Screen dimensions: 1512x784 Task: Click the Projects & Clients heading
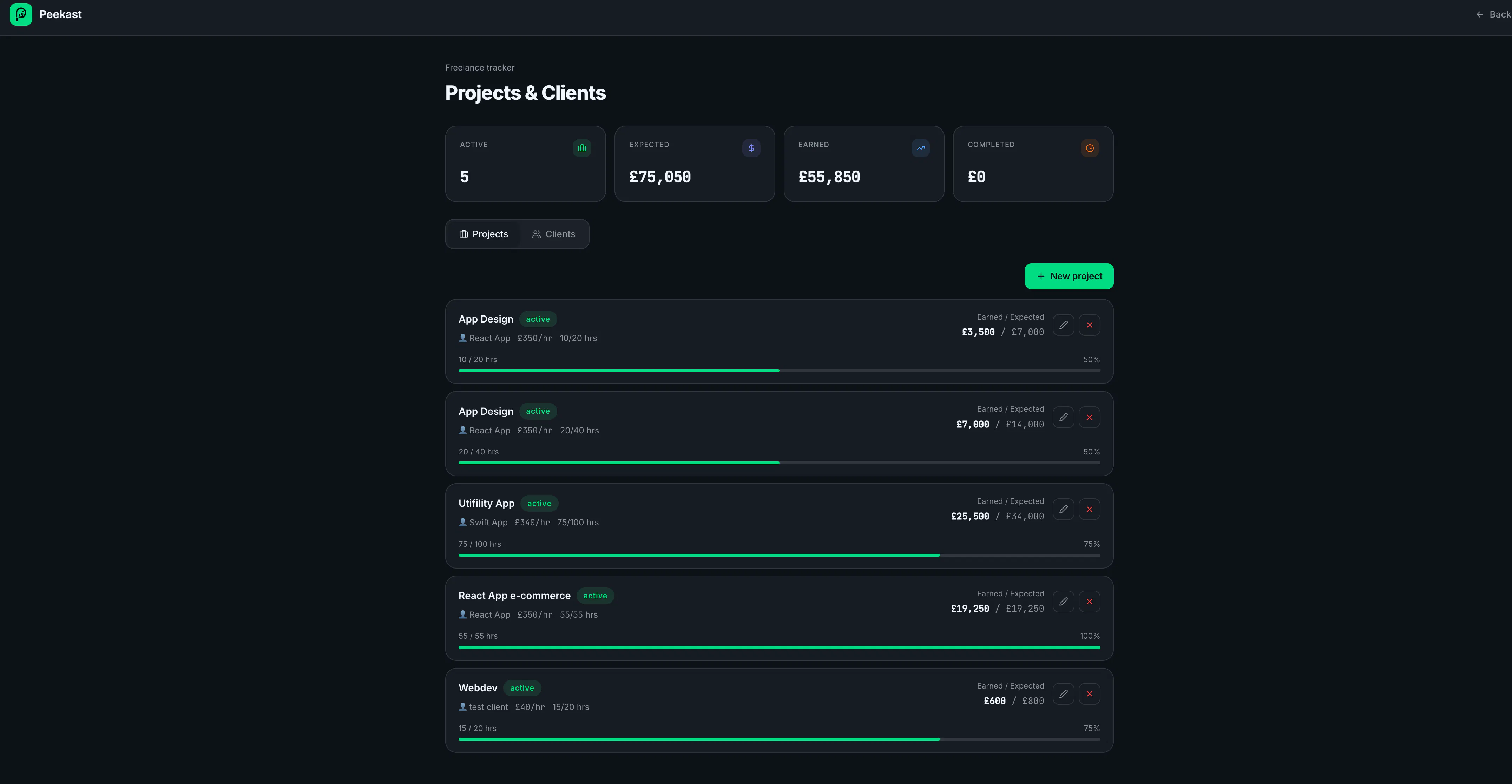(x=525, y=93)
